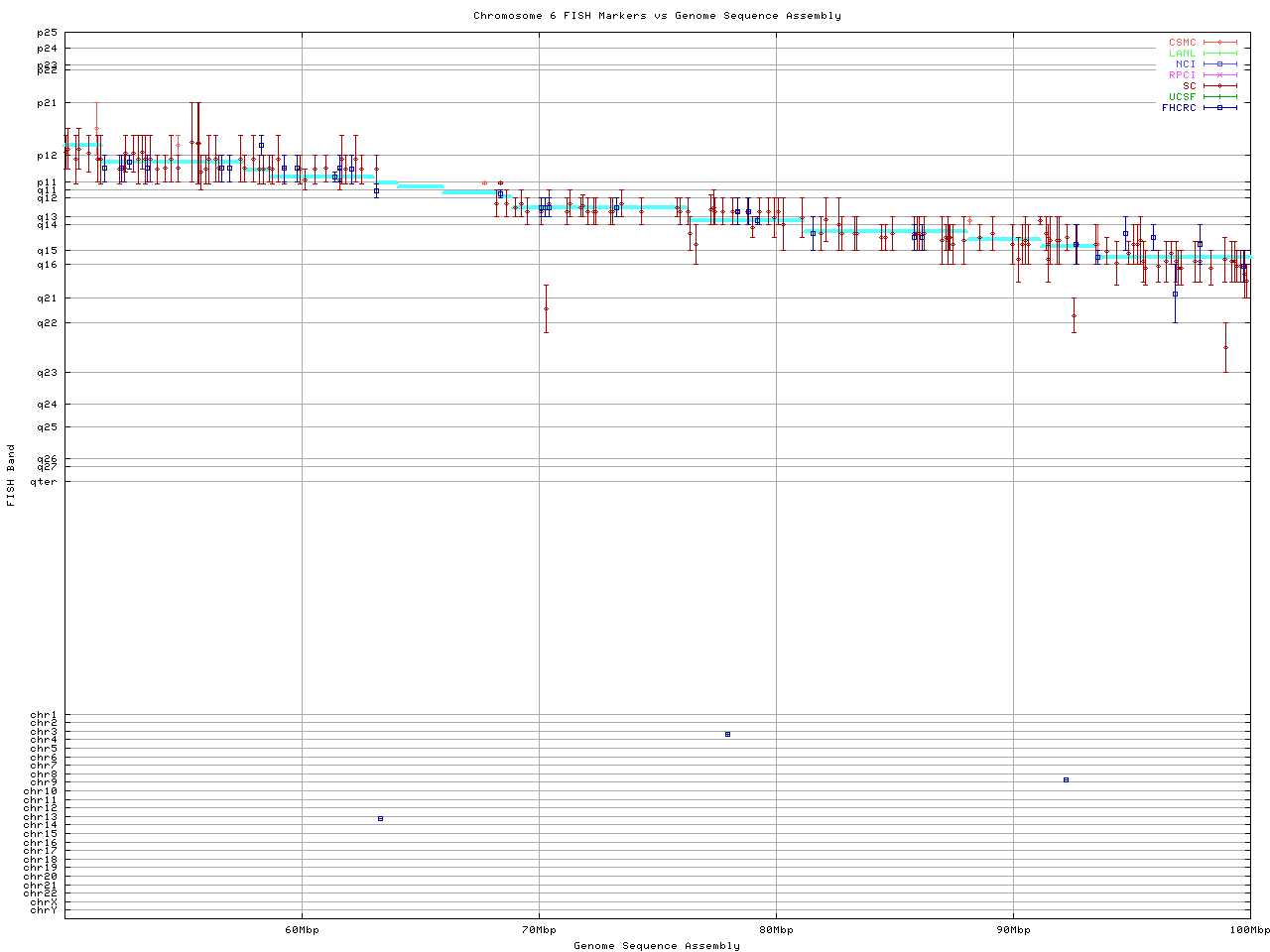The image size is (1270, 952).
Task: Select the blue square marker near chr9 row
Action: [x=1066, y=779]
